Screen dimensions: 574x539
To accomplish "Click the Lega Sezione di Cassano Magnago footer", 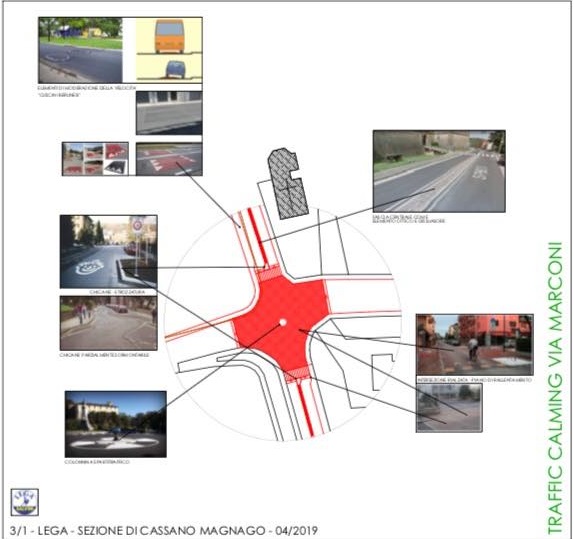I will coord(164,531).
